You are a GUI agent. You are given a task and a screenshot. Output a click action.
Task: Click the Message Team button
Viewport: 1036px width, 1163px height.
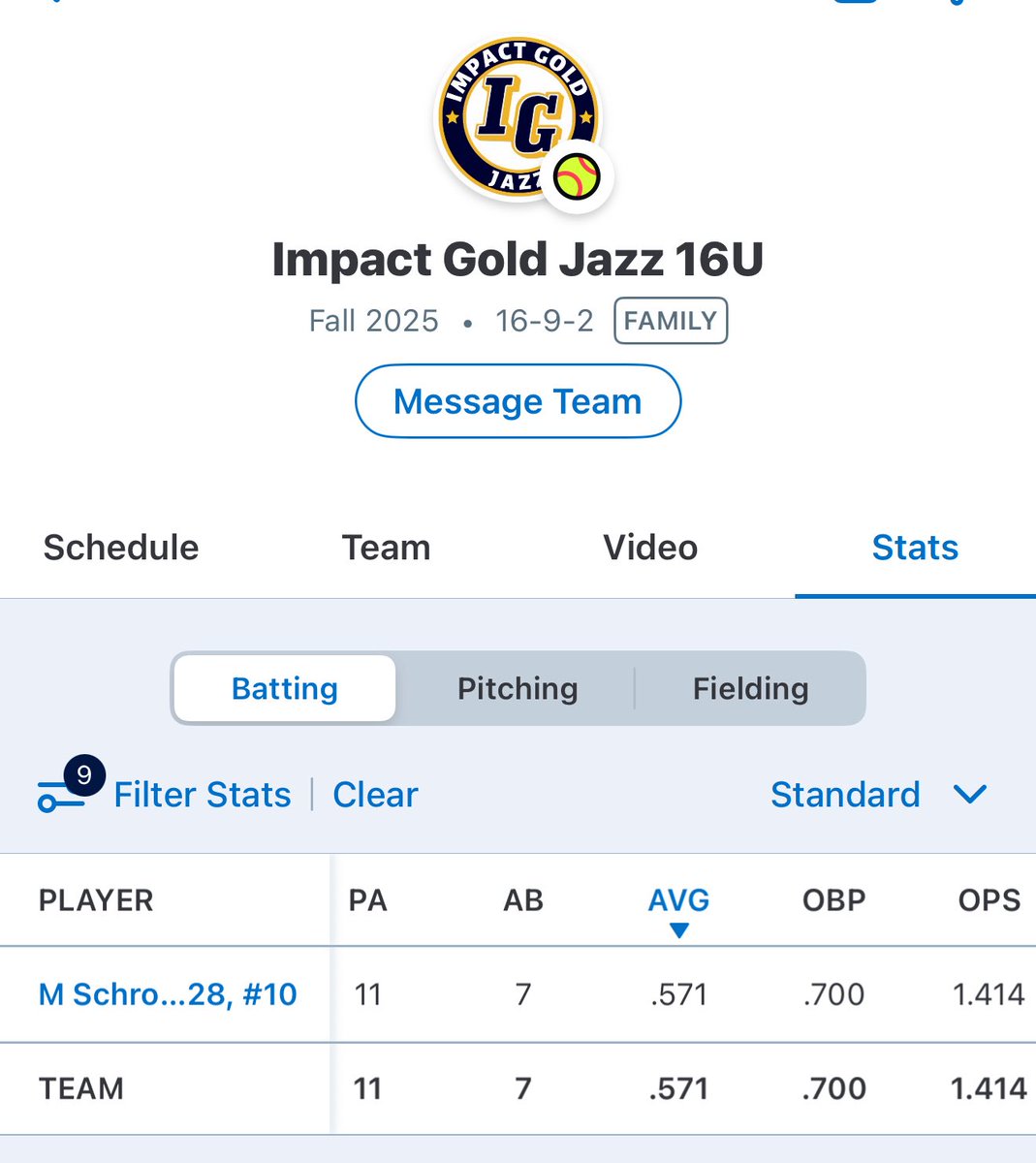point(518,401)
